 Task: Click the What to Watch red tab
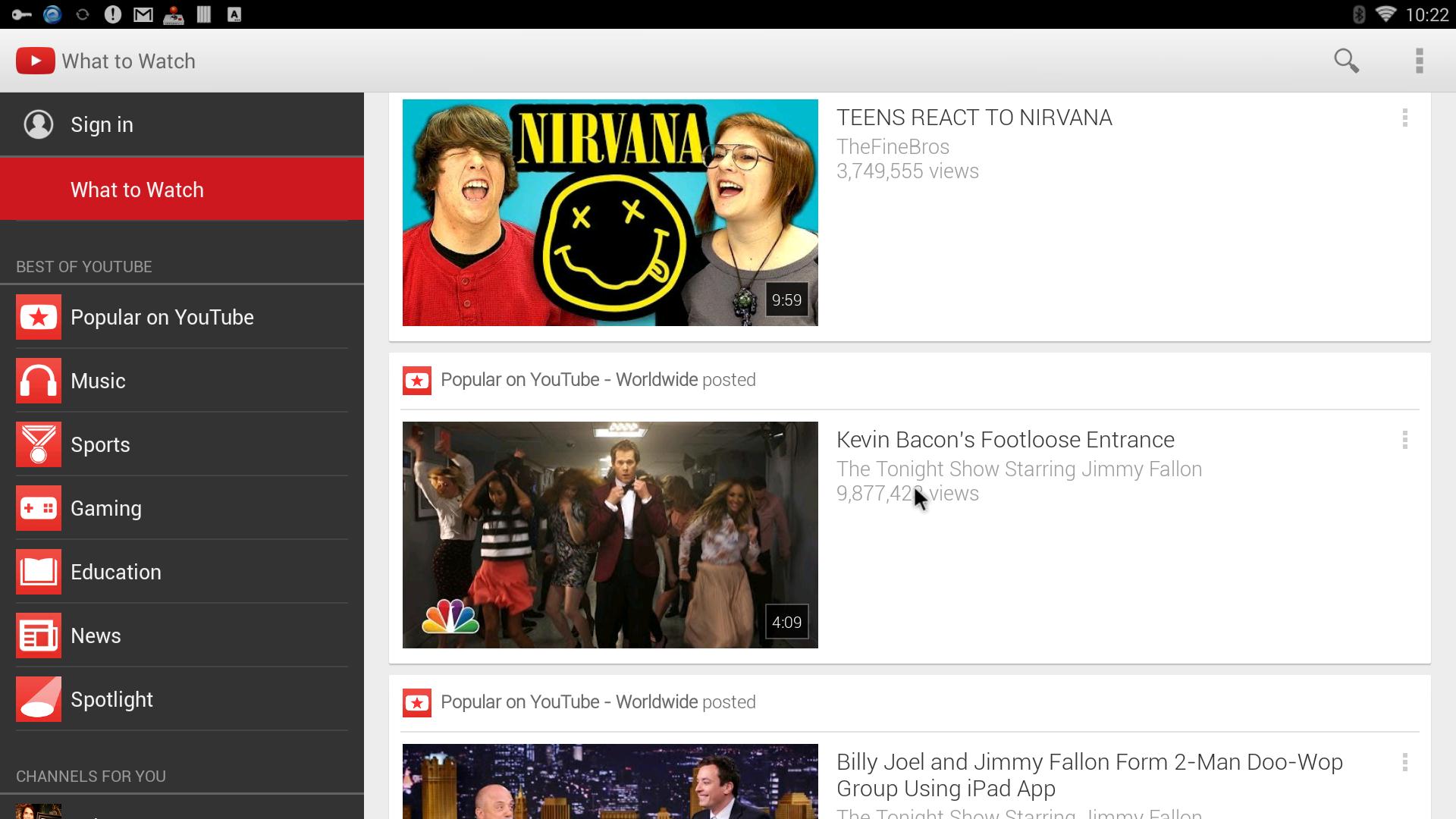tap(182, 189)
